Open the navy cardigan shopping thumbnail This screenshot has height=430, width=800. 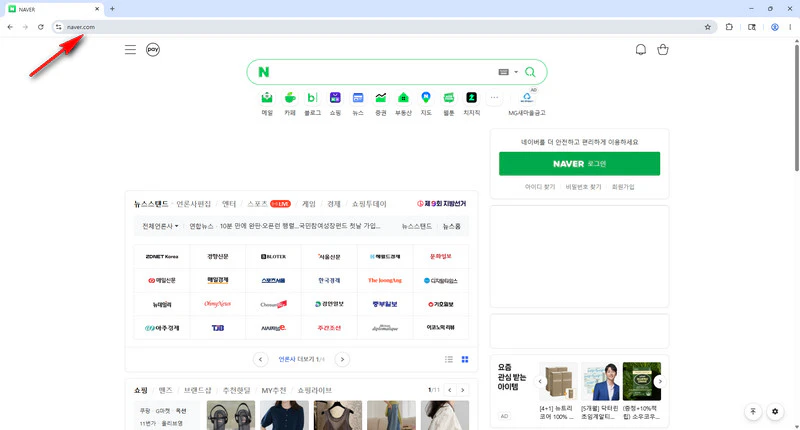[x=284, y=415]
